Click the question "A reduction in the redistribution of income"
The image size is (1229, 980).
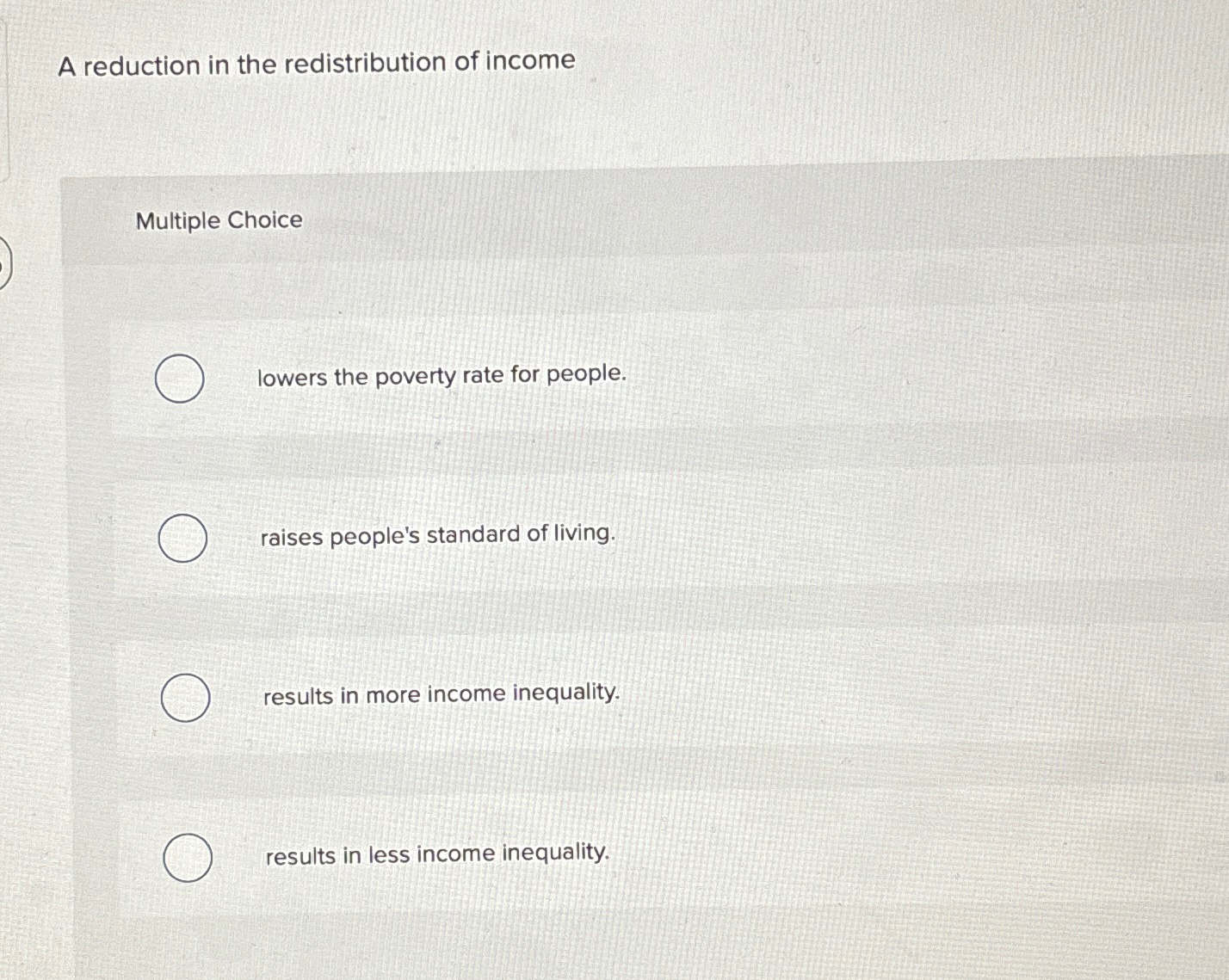tap(317, 63)
